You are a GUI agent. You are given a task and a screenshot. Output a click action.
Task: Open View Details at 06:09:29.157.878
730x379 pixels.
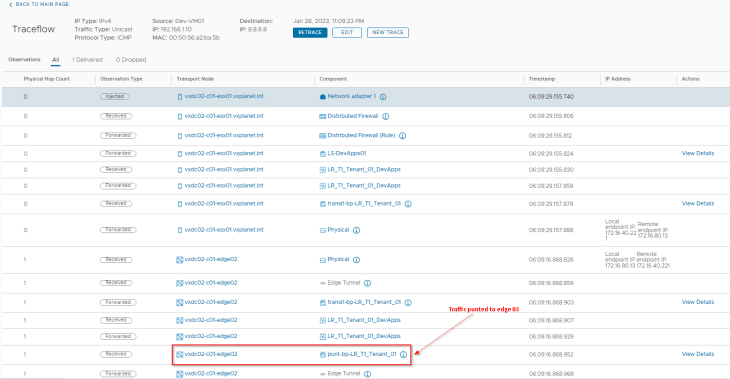[697, 203]
